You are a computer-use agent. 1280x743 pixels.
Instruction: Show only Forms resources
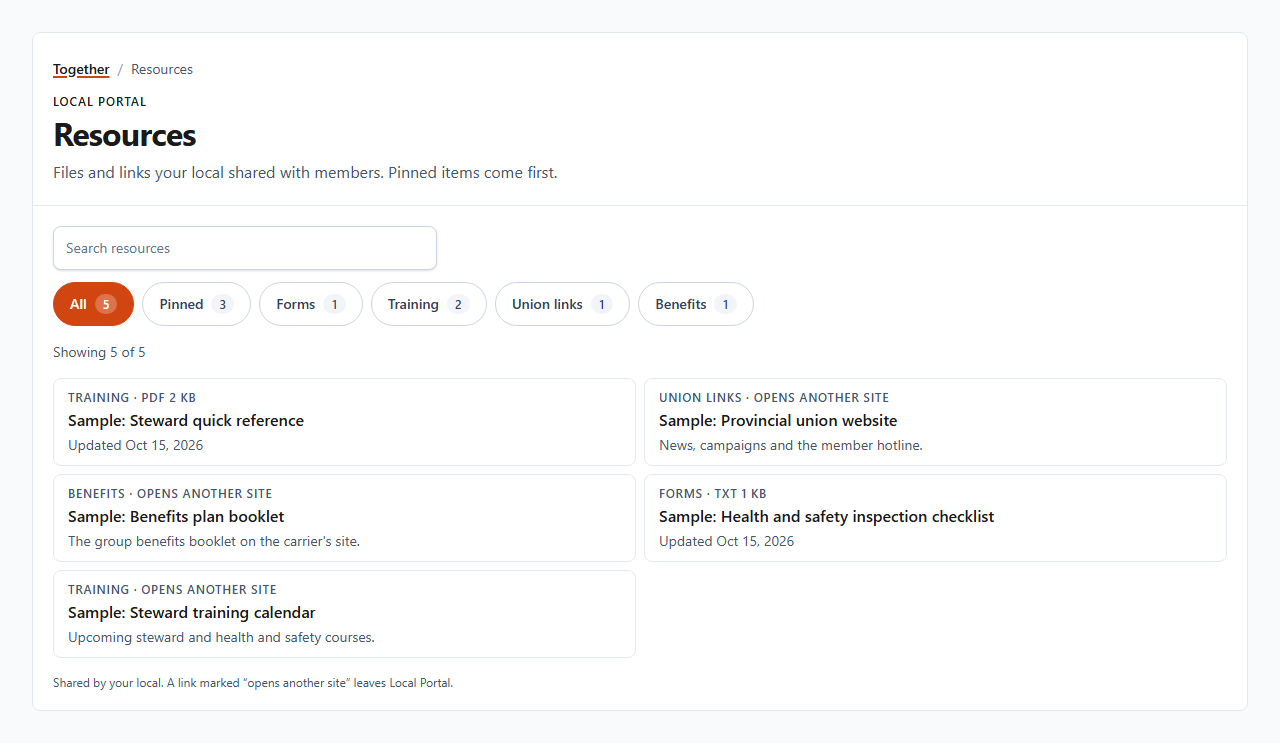click(311, 304)
